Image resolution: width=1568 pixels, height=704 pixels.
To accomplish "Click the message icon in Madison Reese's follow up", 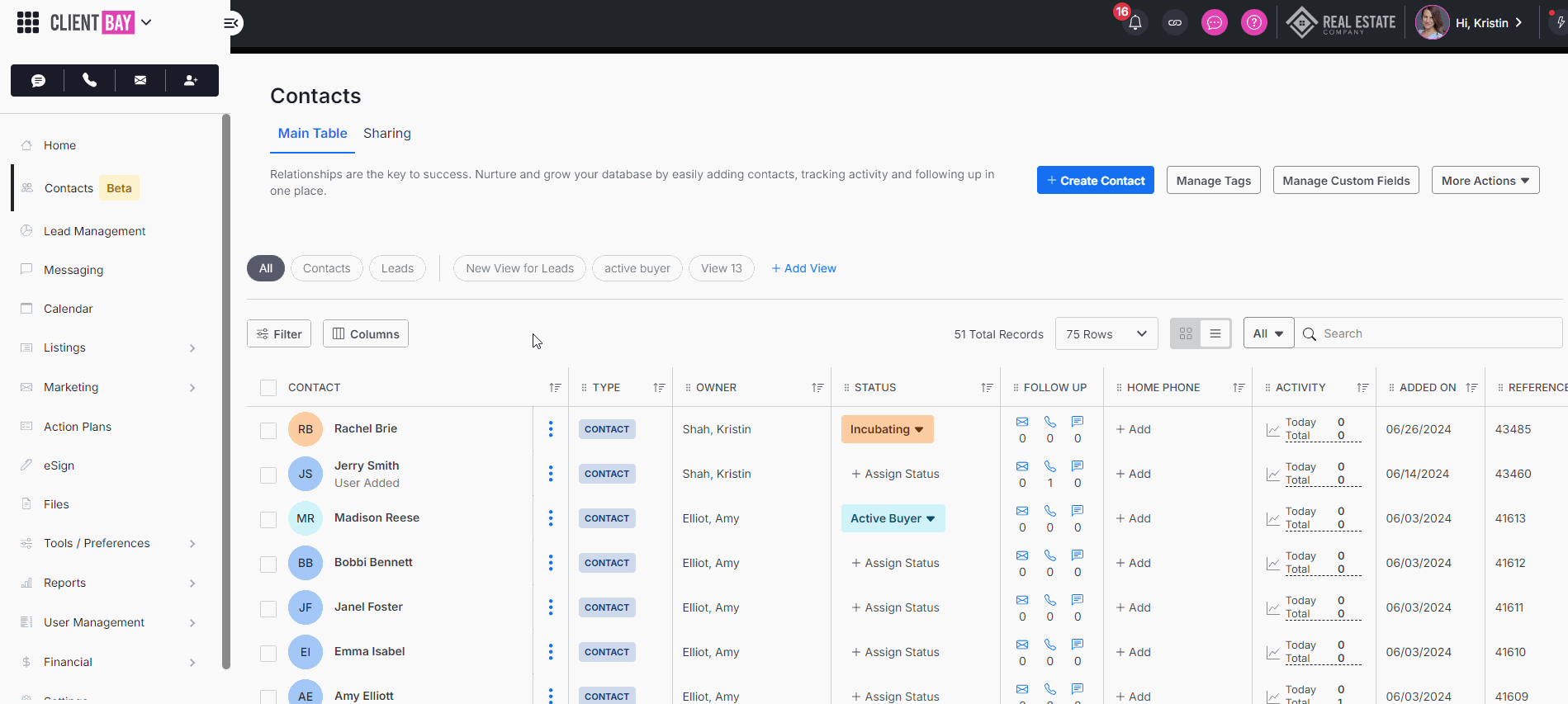I will point(1078,511).
